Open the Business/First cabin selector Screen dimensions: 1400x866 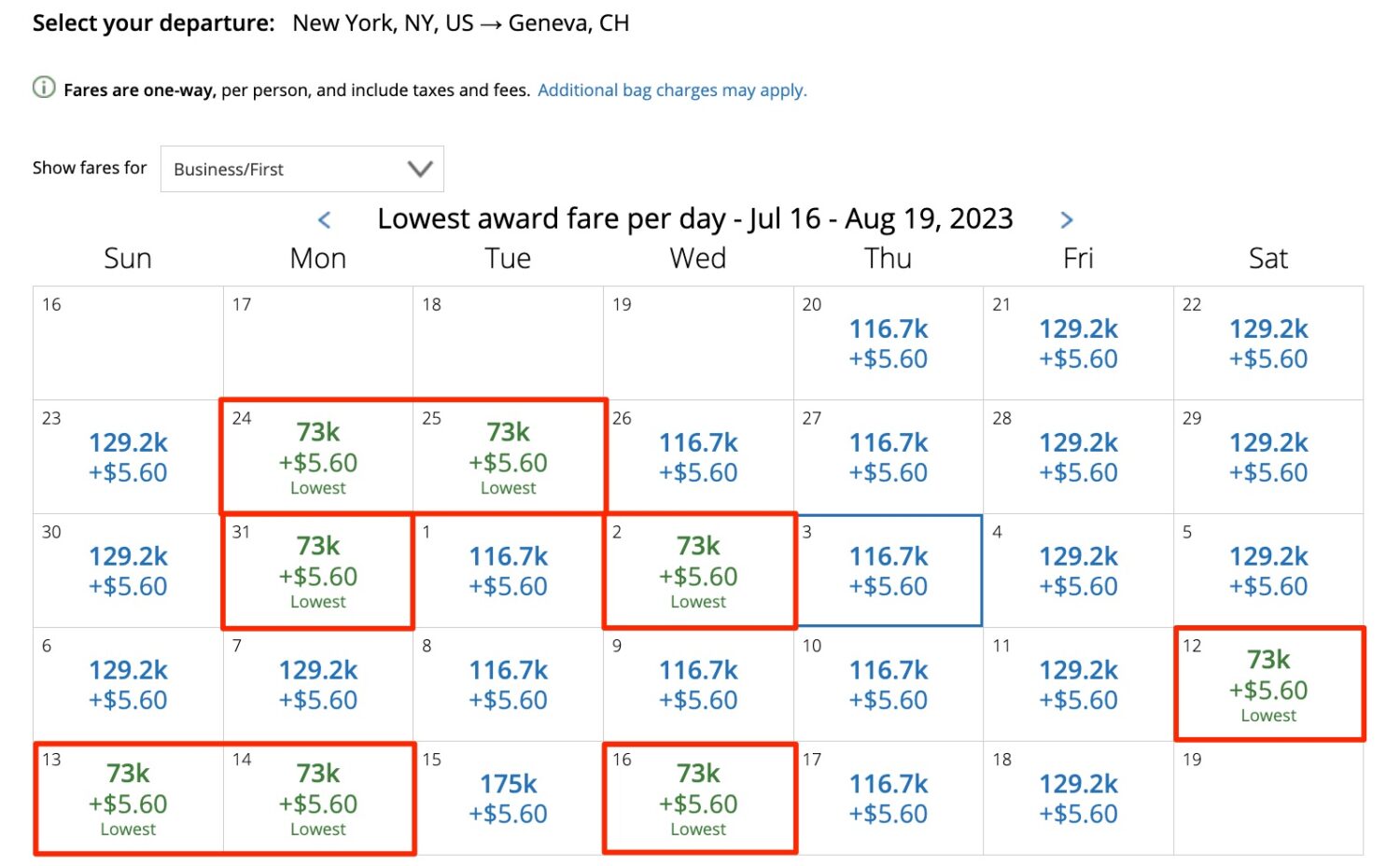pyautogui.click(x=301, y=168)
